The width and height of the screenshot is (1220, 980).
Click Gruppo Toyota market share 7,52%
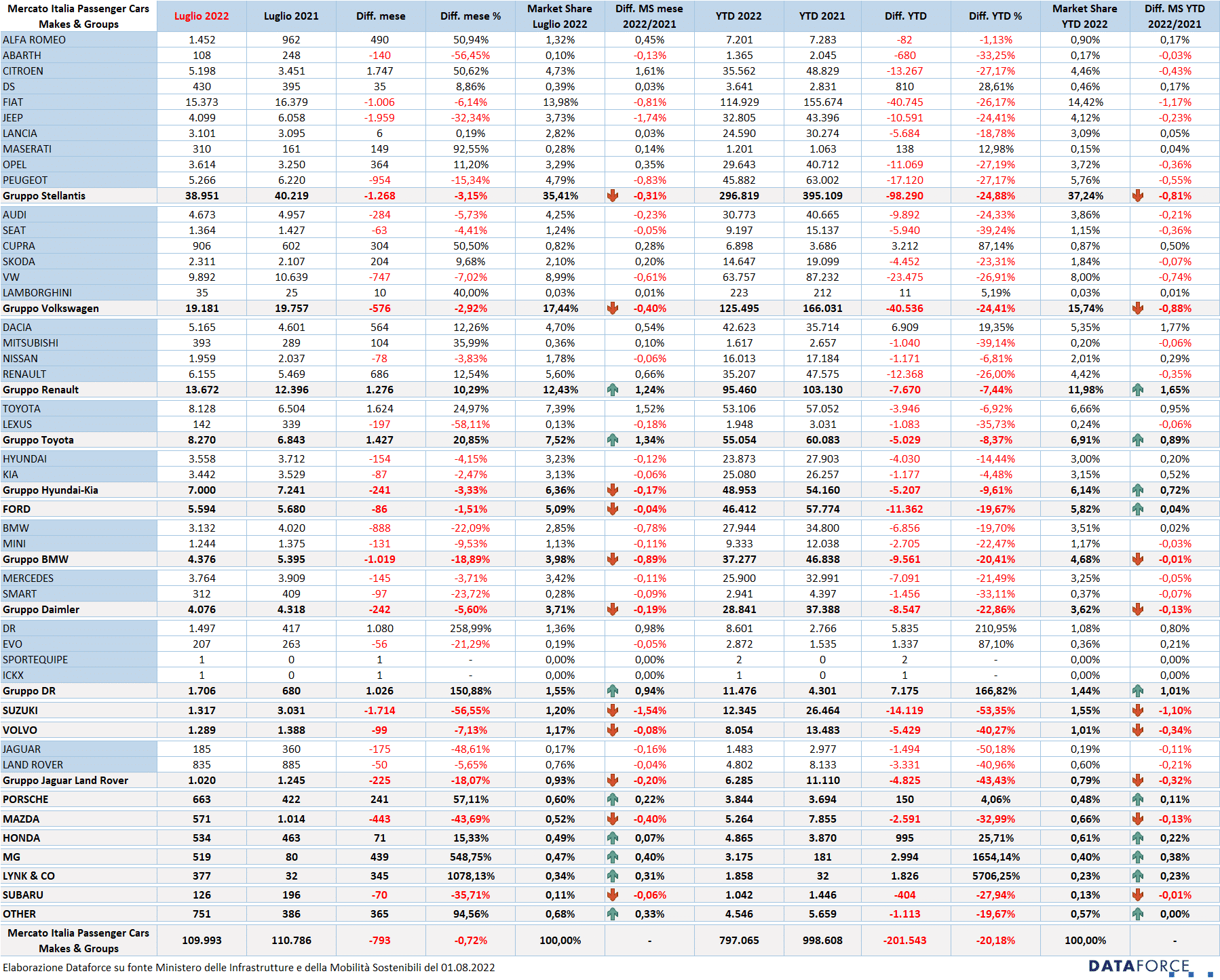(560, 440)
